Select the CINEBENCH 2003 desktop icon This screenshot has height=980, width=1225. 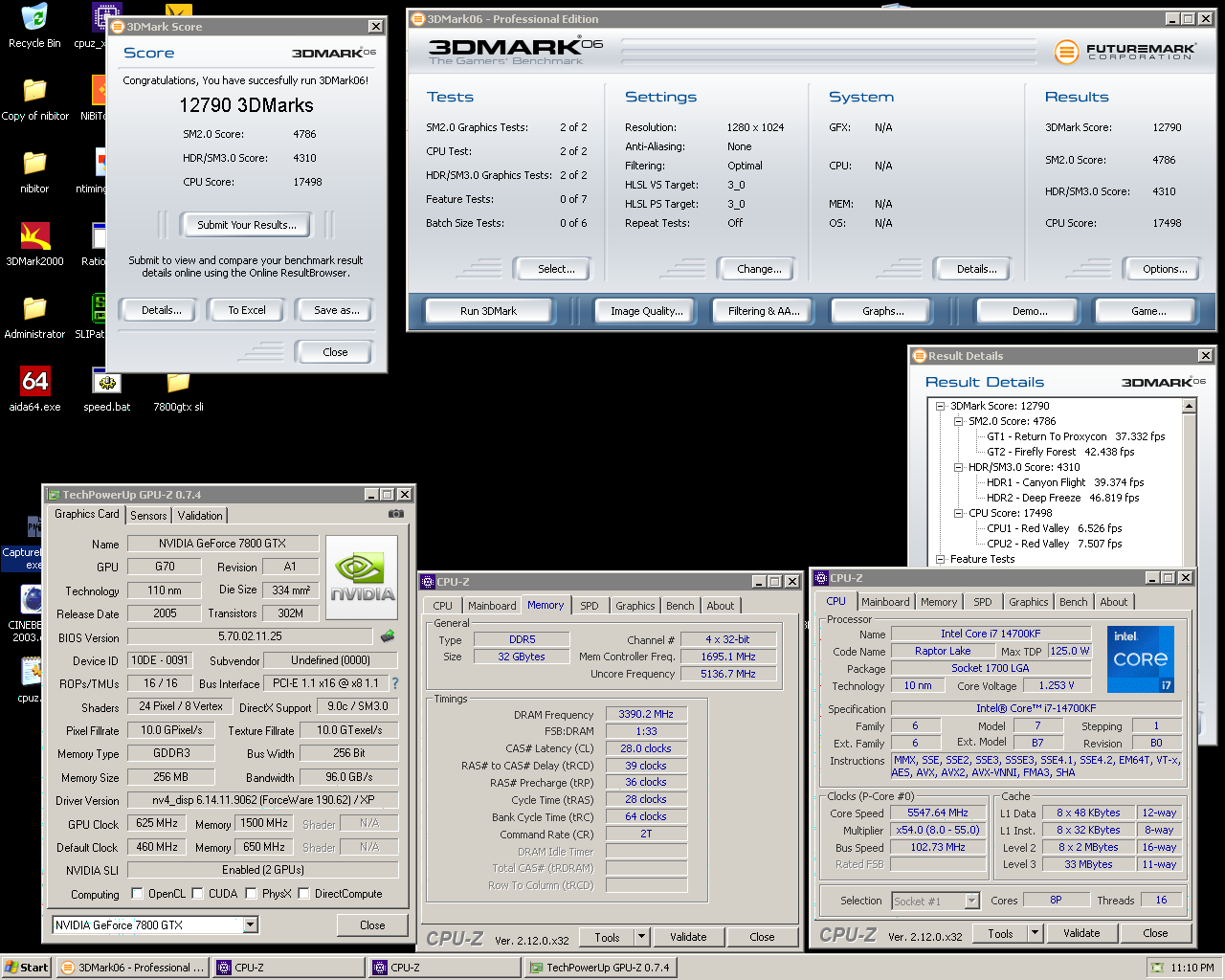point(29,614)
